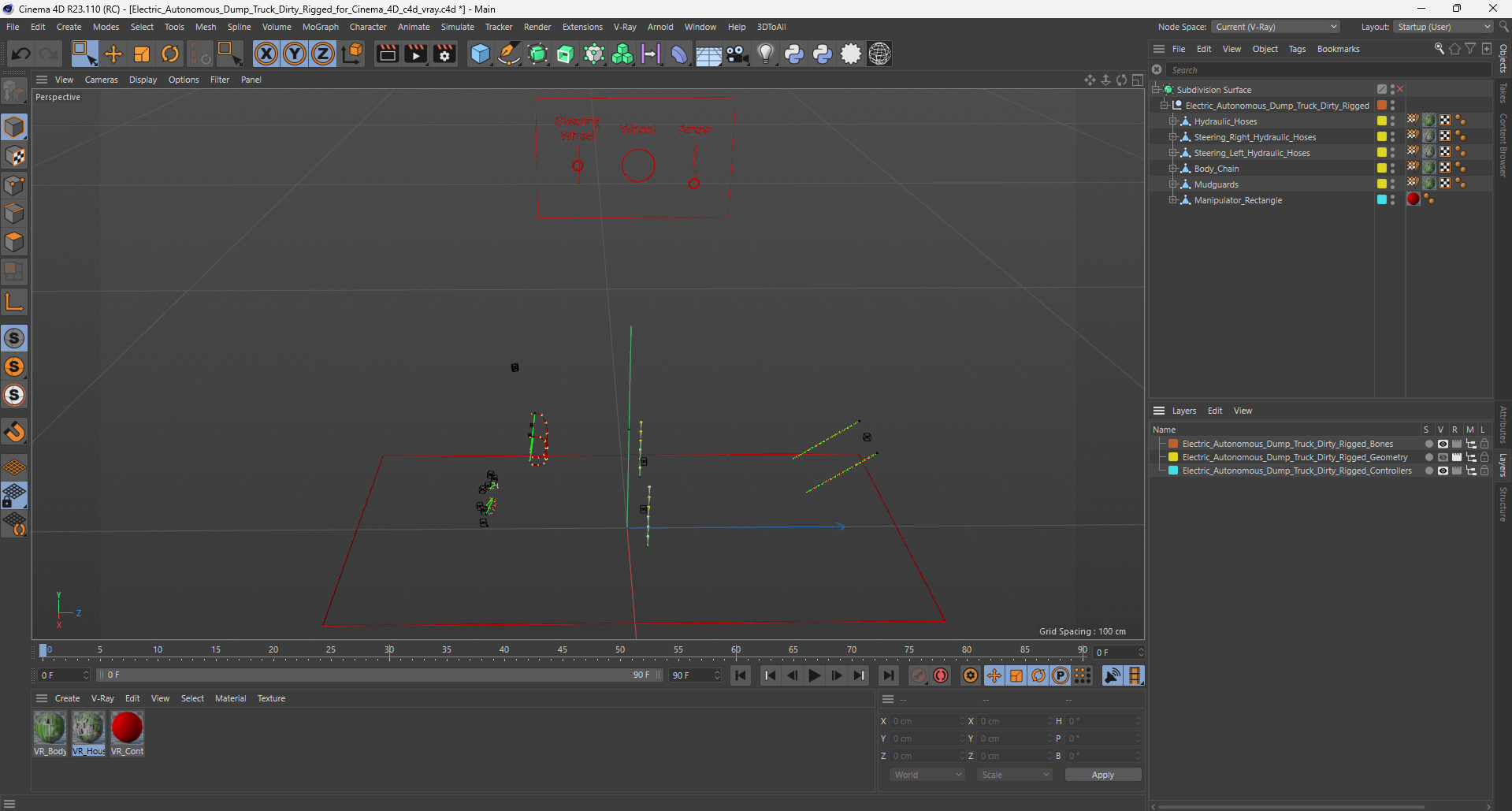
Task: Toggle visibility of Rigged_Geometry layer
Action: coord(1443,457)
